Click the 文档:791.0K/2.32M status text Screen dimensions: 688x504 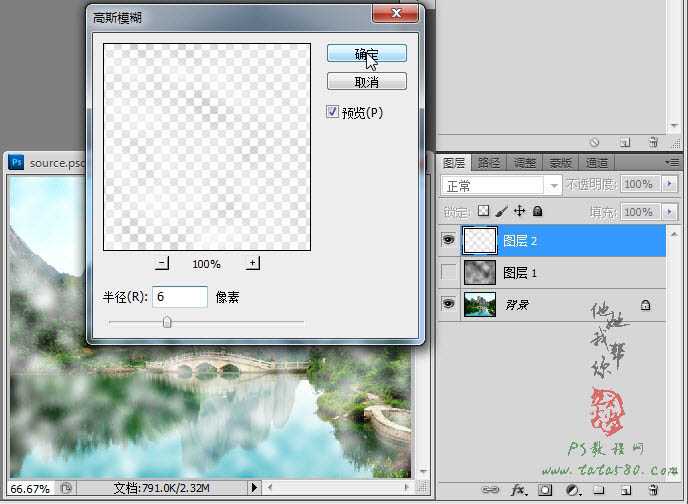161,488
